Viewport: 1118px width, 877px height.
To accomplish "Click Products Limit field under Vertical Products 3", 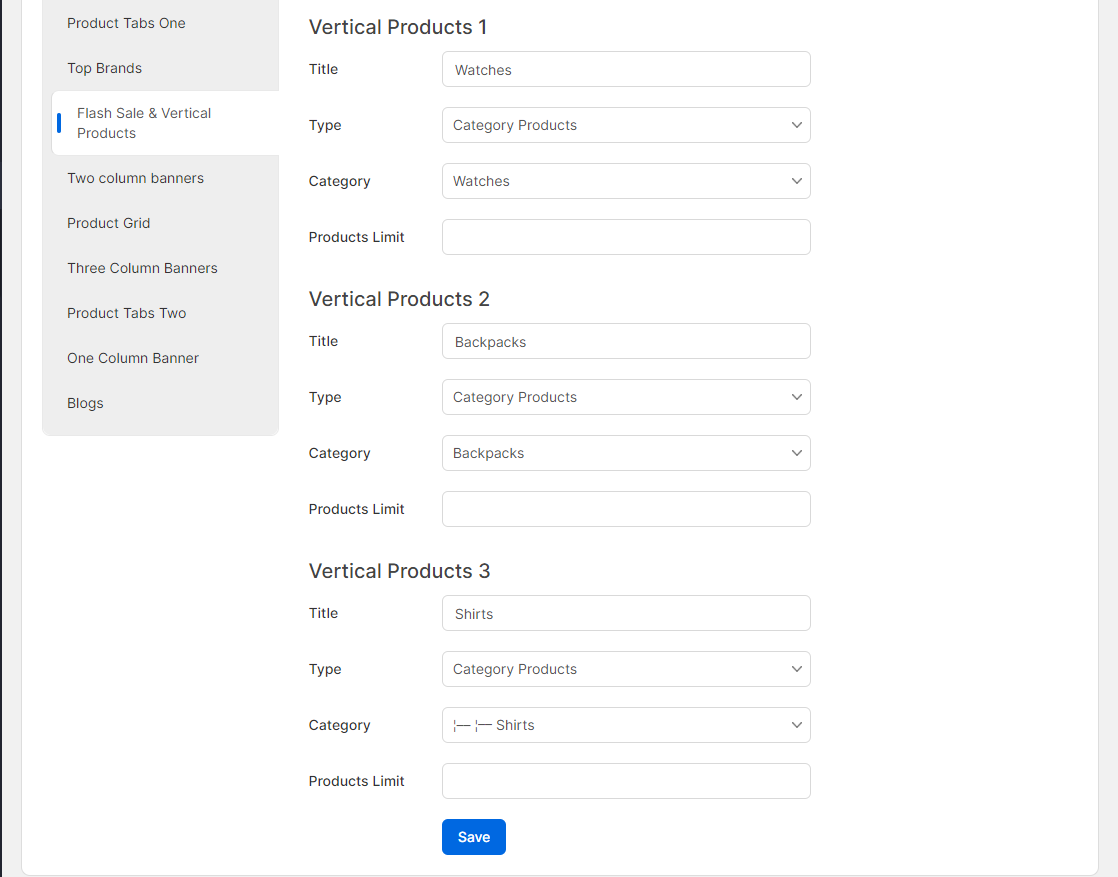I will pyautogui.click(x=626, y=781).
